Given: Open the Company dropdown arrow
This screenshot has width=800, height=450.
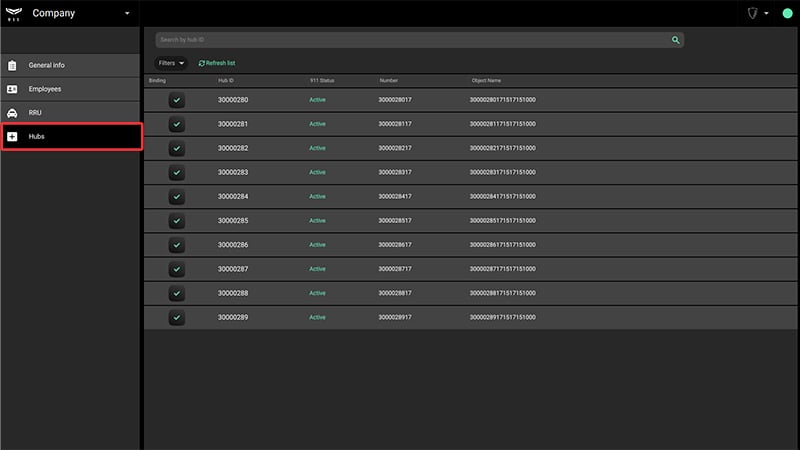Looking at the screenshot, I should (x=127, y=13).
